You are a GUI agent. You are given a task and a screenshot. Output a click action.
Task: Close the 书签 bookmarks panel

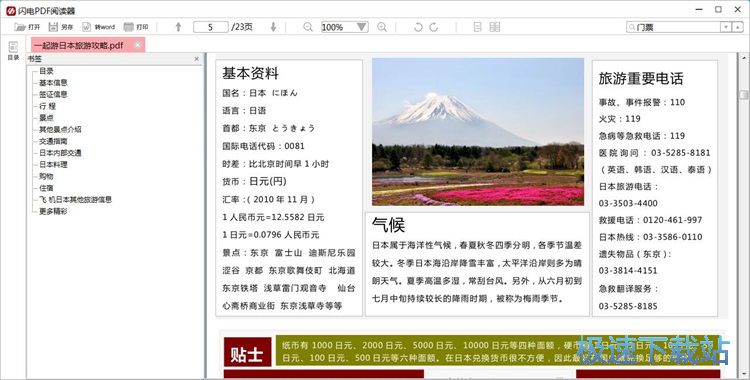coord(197,59)
